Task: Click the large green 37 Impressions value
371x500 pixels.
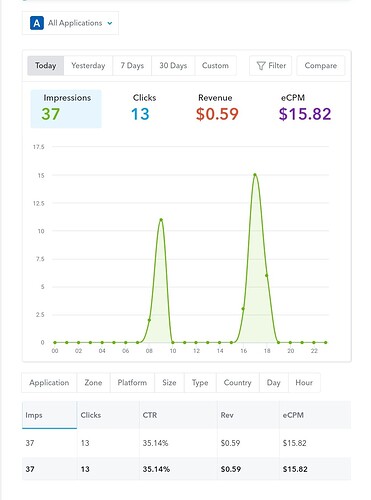Action: 51,114
